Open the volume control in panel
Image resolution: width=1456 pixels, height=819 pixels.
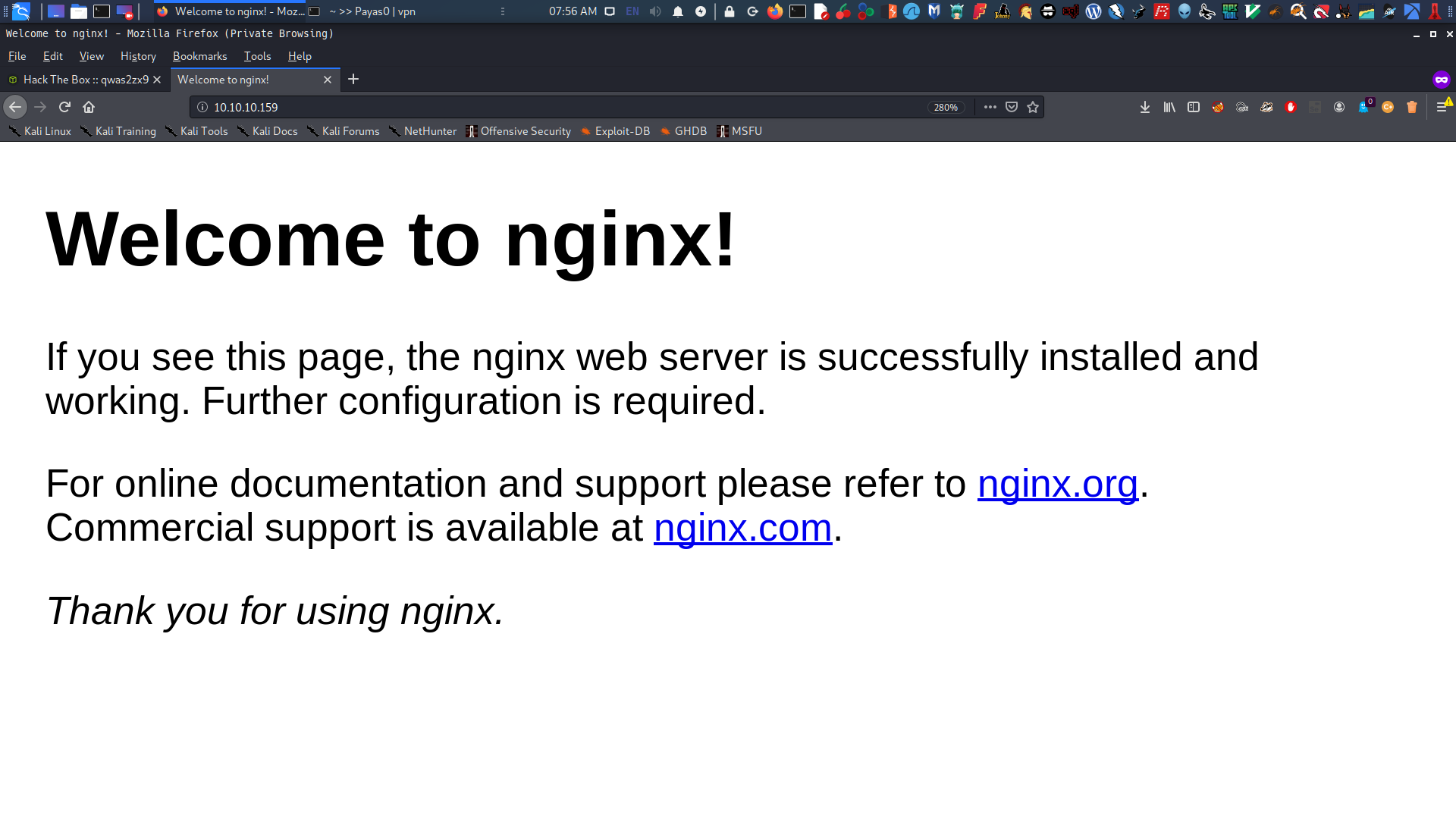[655, 11]
